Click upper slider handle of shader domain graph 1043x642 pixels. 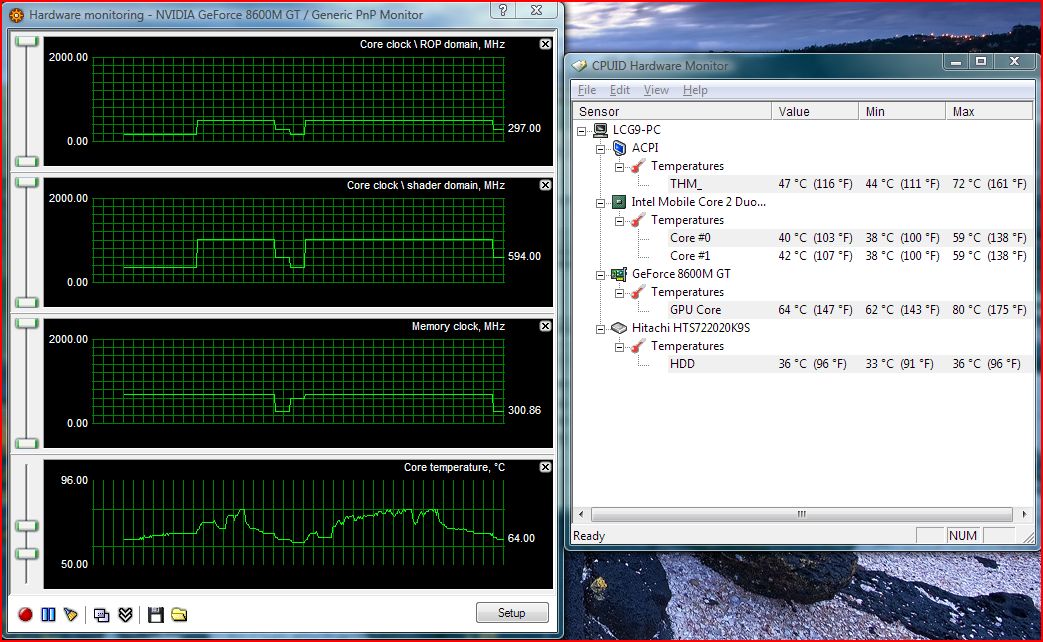[27, 183]
